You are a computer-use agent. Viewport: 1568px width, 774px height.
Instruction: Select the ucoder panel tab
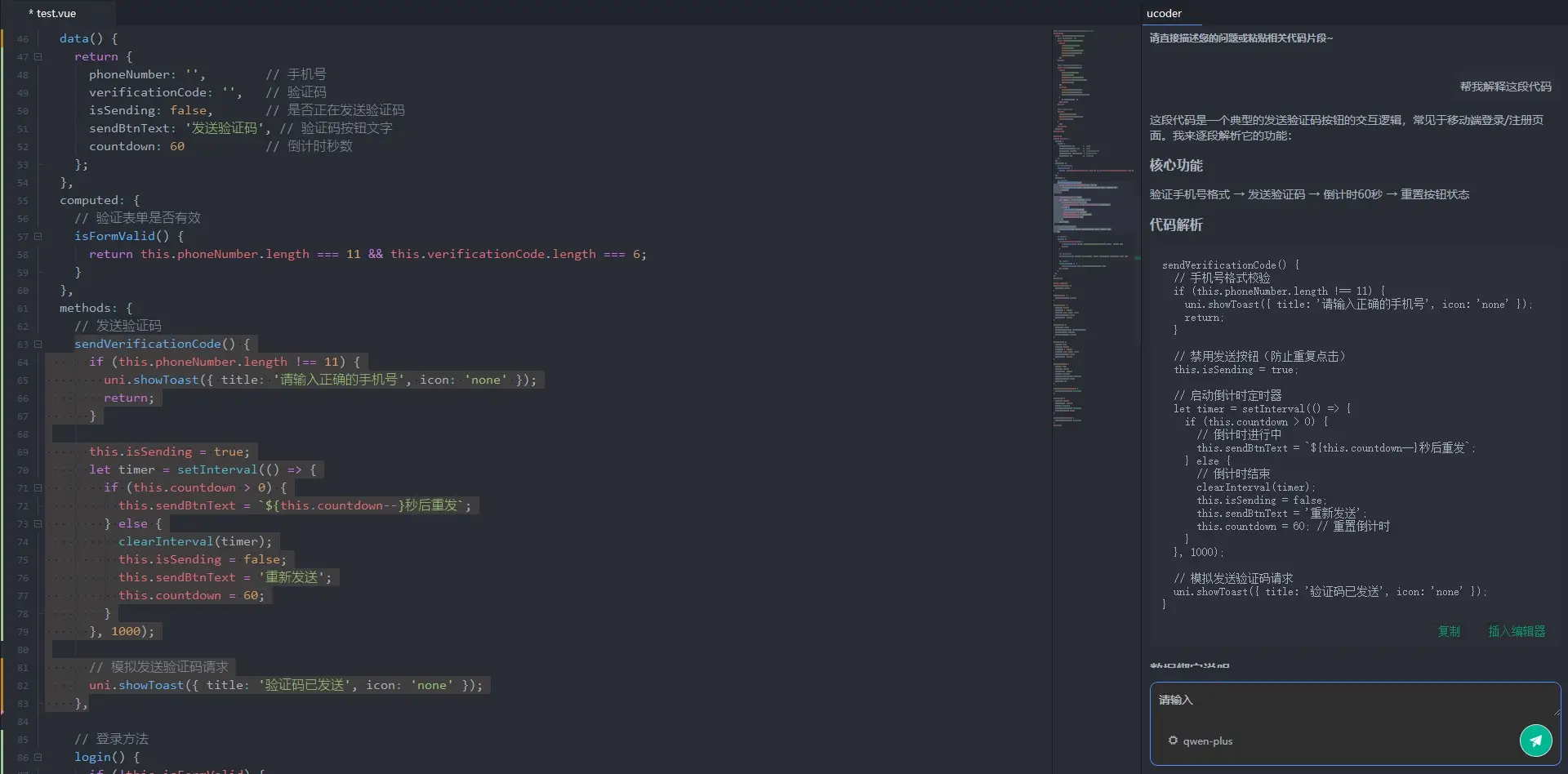tap(1164, 13)
